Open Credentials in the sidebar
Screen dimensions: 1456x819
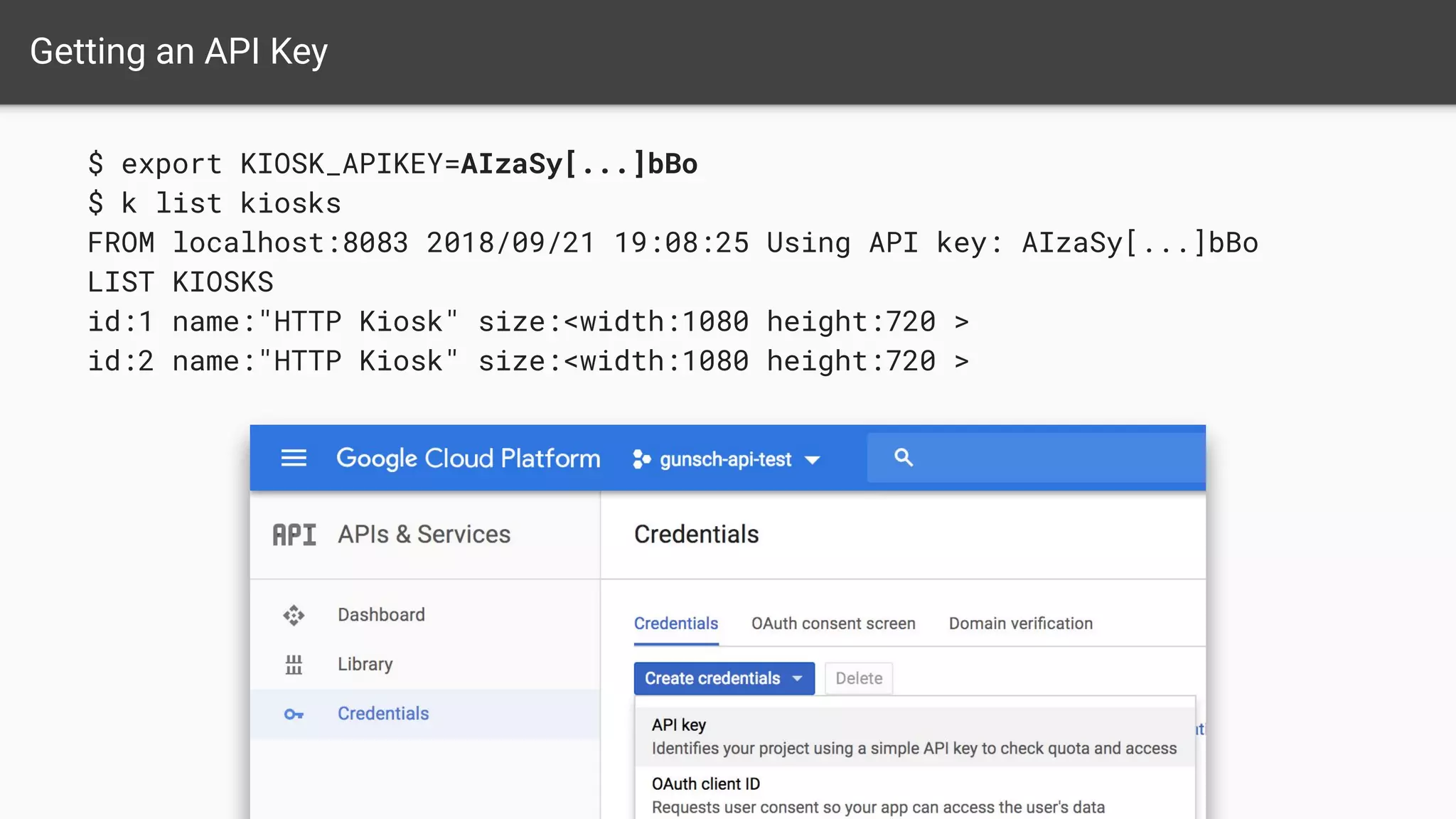click(x=425, y=714)
